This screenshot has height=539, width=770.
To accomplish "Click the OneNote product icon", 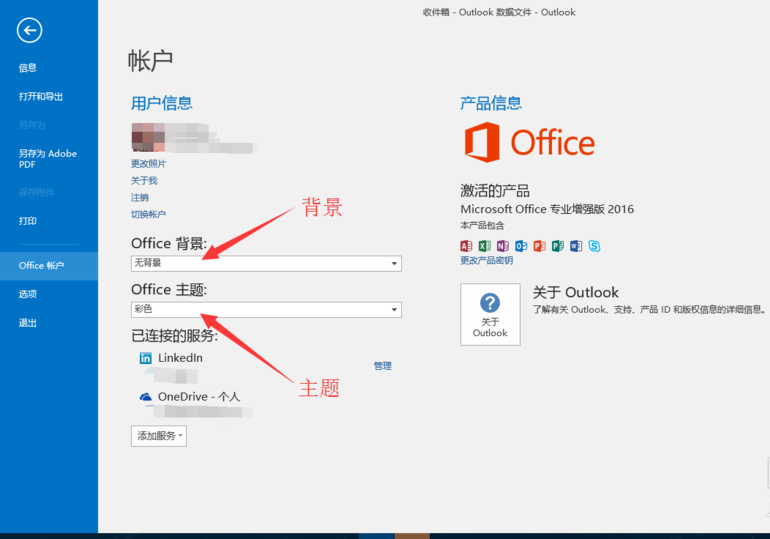I will tap(502, 246).
